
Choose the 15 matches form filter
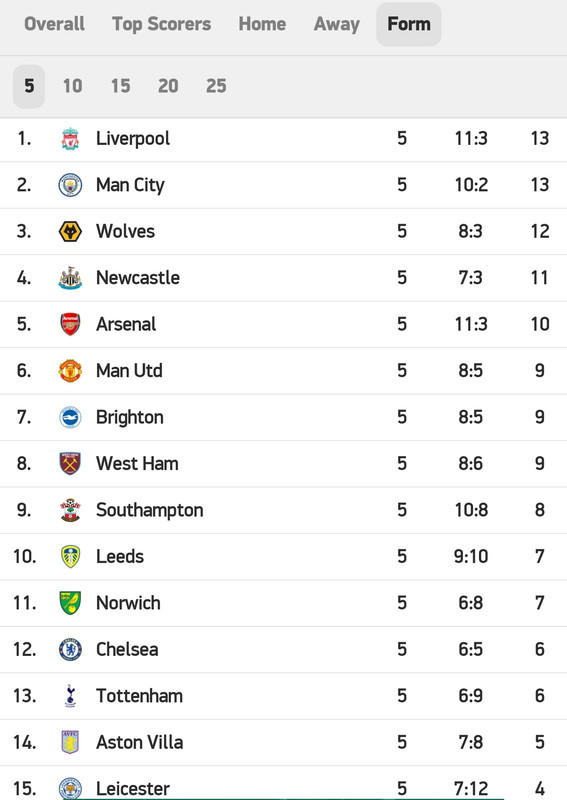point(120,86)
